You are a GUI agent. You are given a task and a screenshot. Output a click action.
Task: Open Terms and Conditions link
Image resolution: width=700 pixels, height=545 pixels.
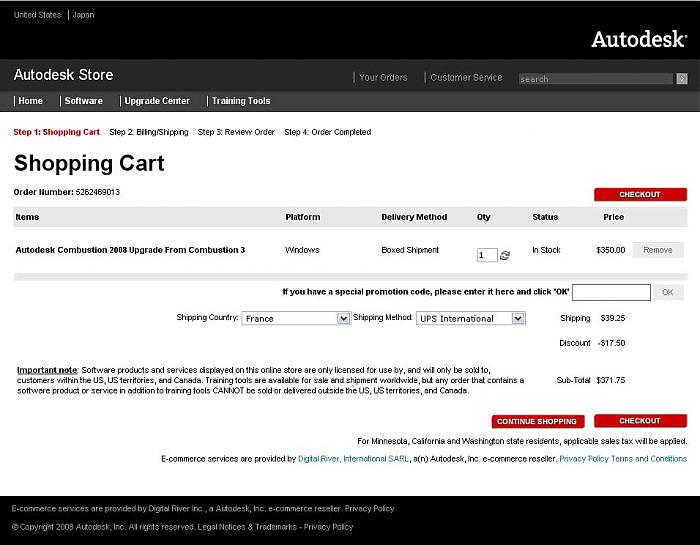point(649,459)
